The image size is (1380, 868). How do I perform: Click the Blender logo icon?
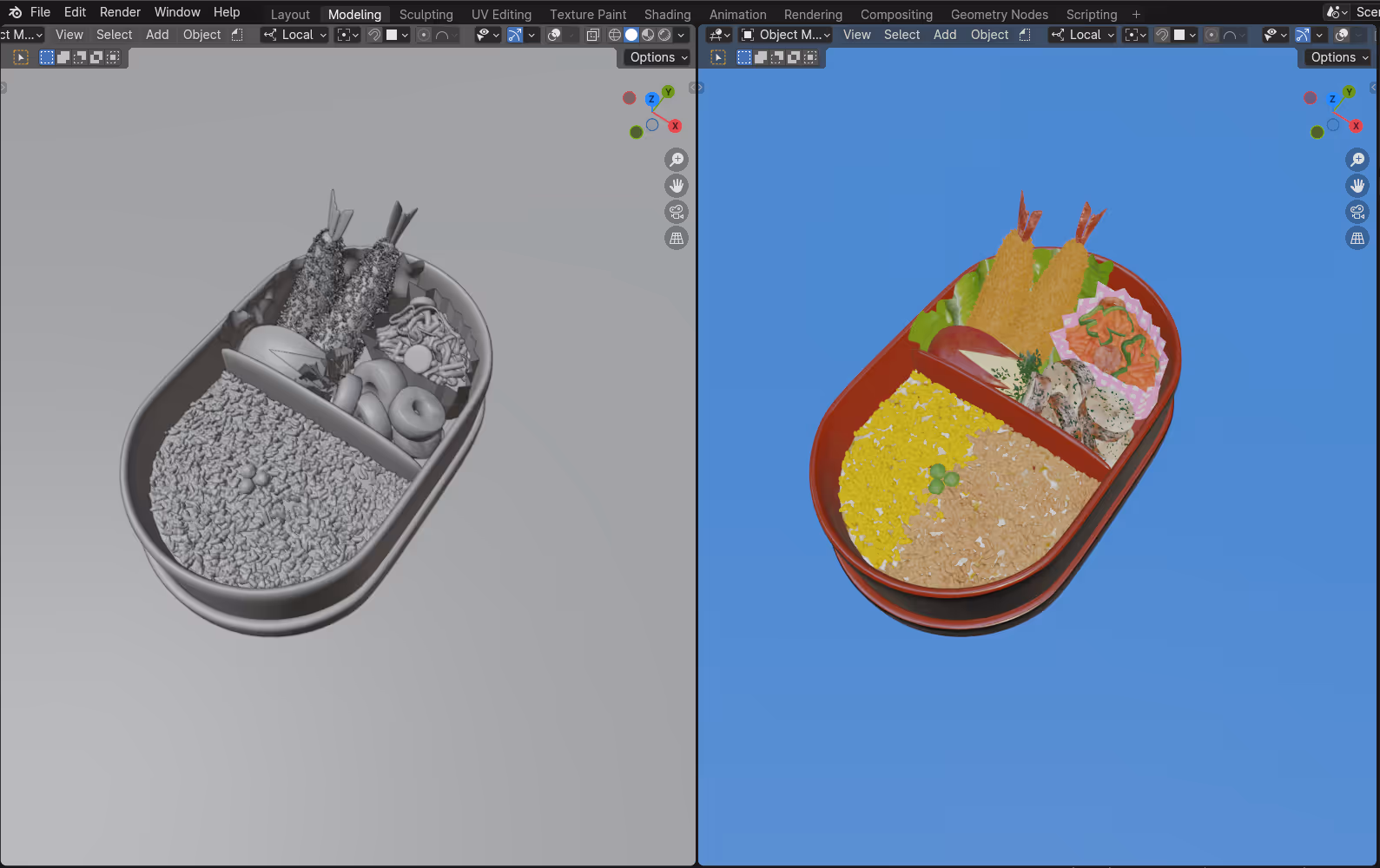(15, 12)
